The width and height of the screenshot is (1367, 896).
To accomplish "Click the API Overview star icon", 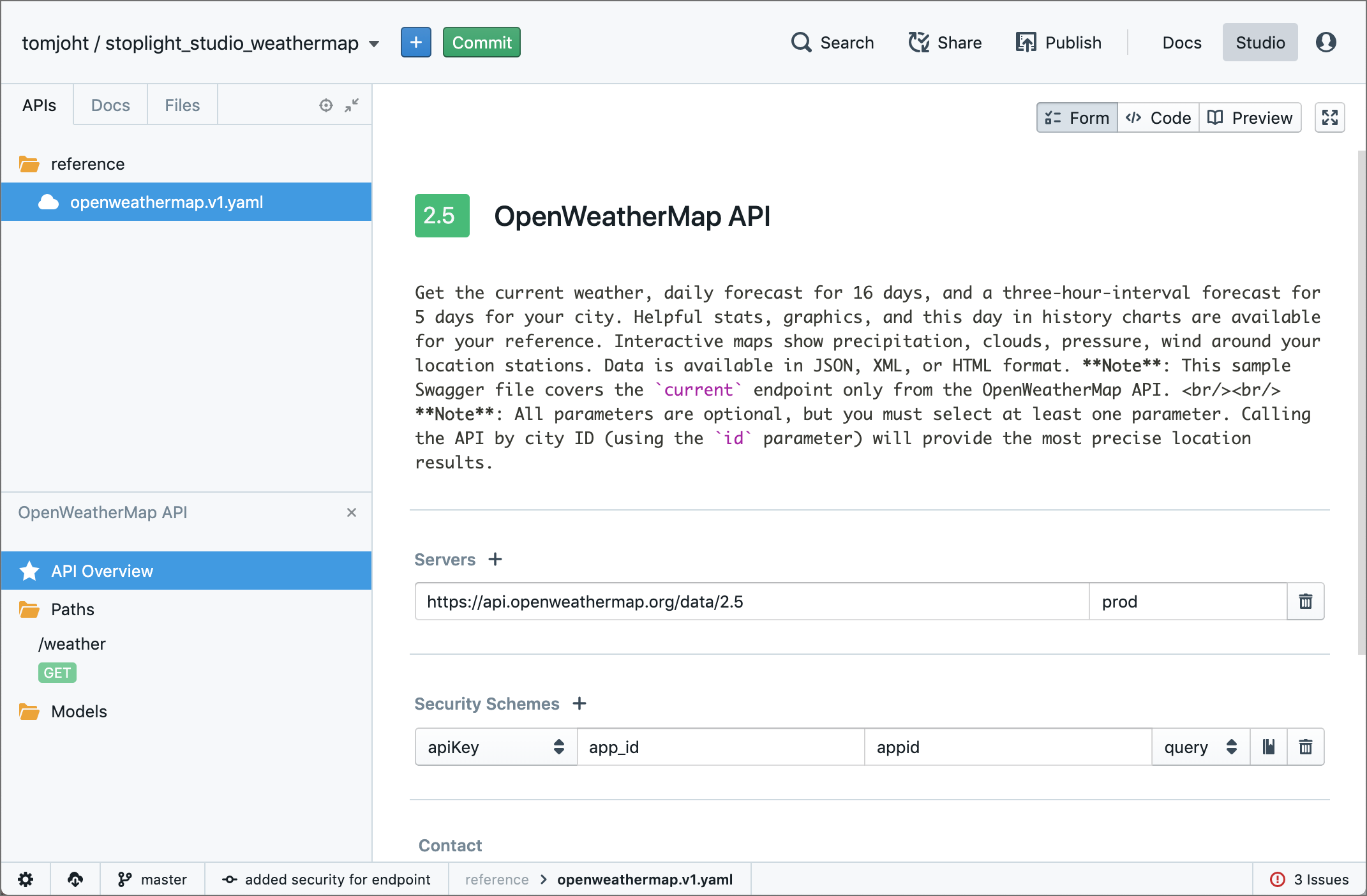I will [x=29, y=571].
